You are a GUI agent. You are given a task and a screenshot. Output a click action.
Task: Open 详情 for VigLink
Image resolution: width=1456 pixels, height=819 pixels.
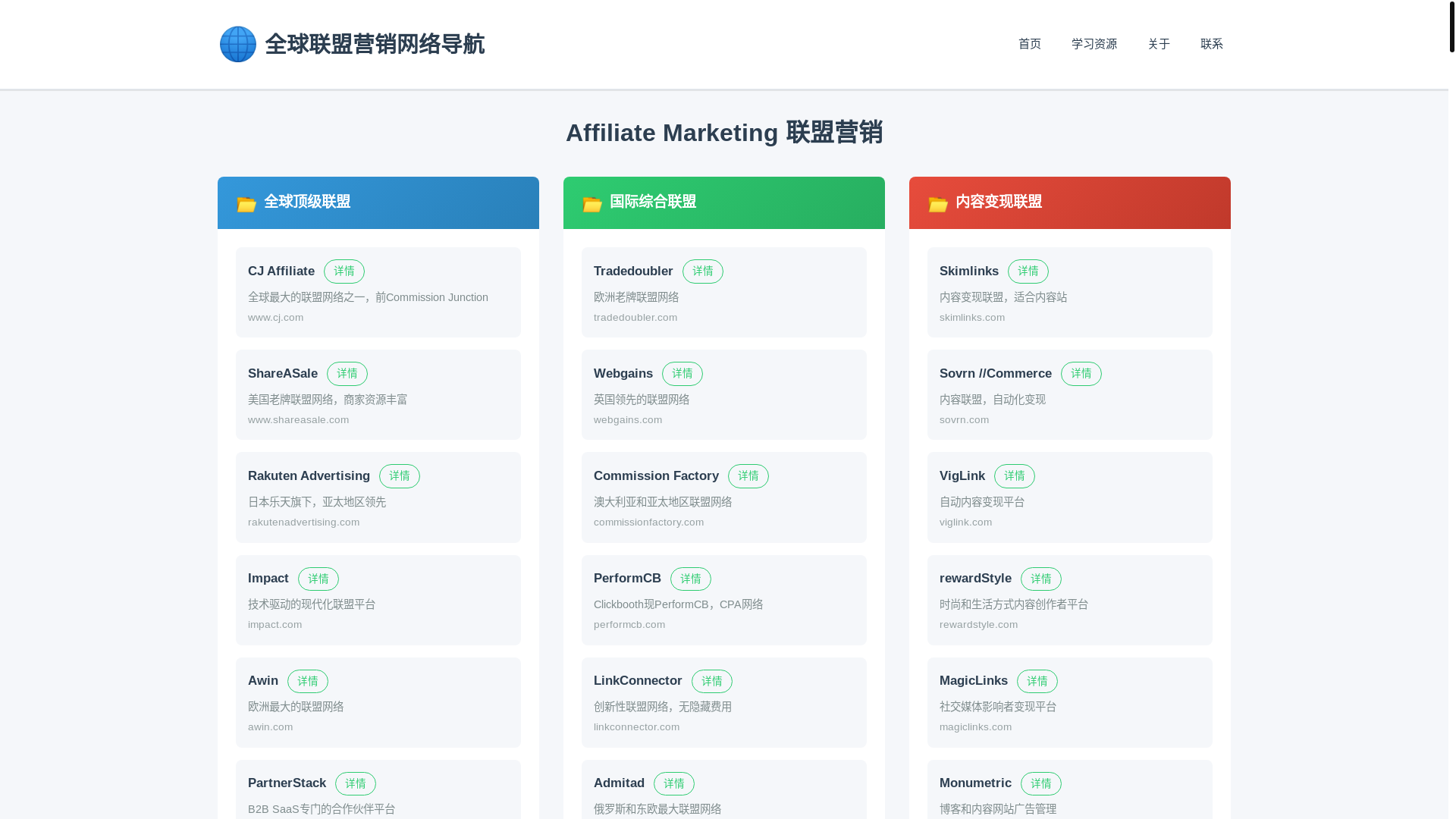tap(1015, 476)
